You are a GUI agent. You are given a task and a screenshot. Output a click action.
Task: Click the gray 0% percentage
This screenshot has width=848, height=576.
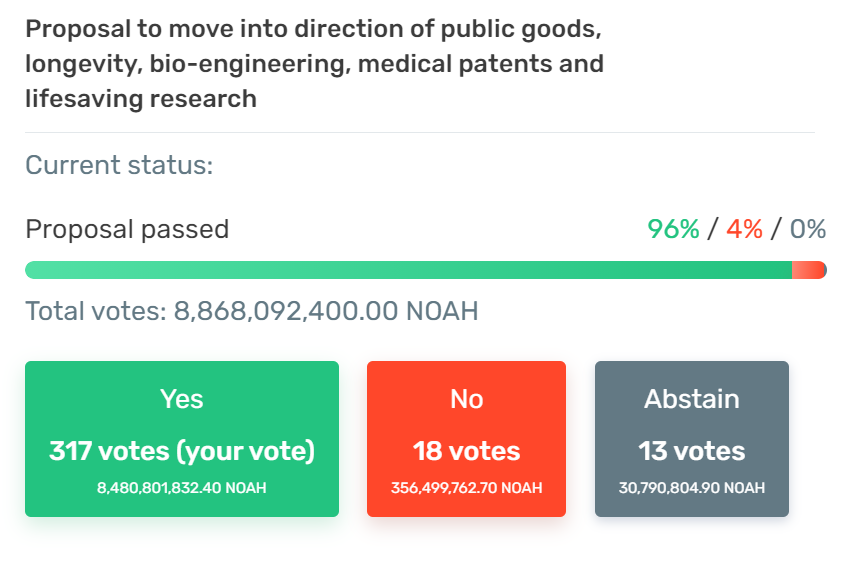click(x=808, y=229)
